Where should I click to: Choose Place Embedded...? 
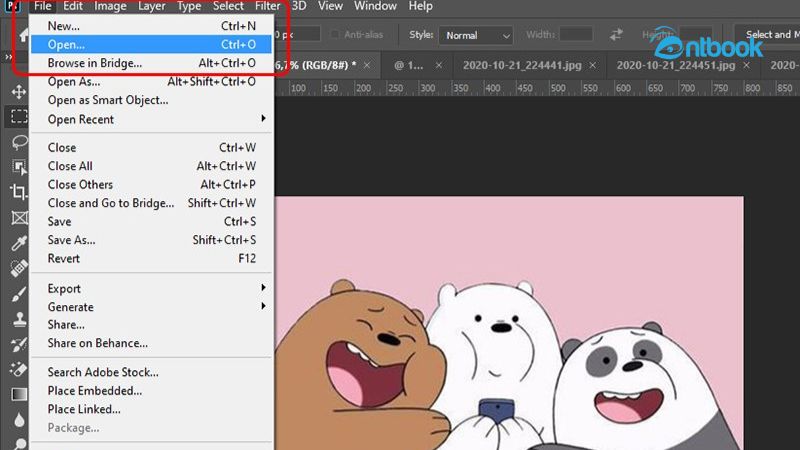click(152, 390)
